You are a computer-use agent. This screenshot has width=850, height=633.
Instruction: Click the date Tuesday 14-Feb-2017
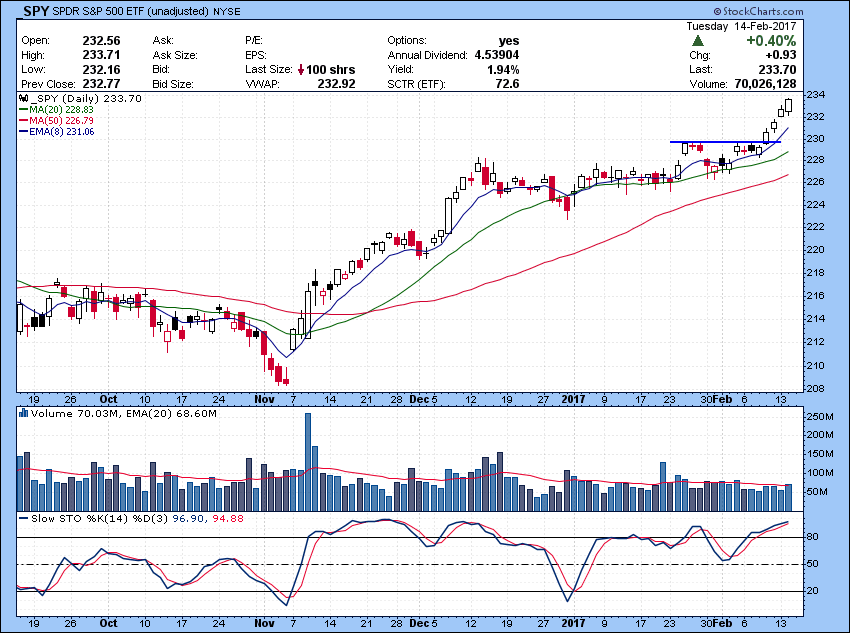pyautogui.click(x=741, y=26)
